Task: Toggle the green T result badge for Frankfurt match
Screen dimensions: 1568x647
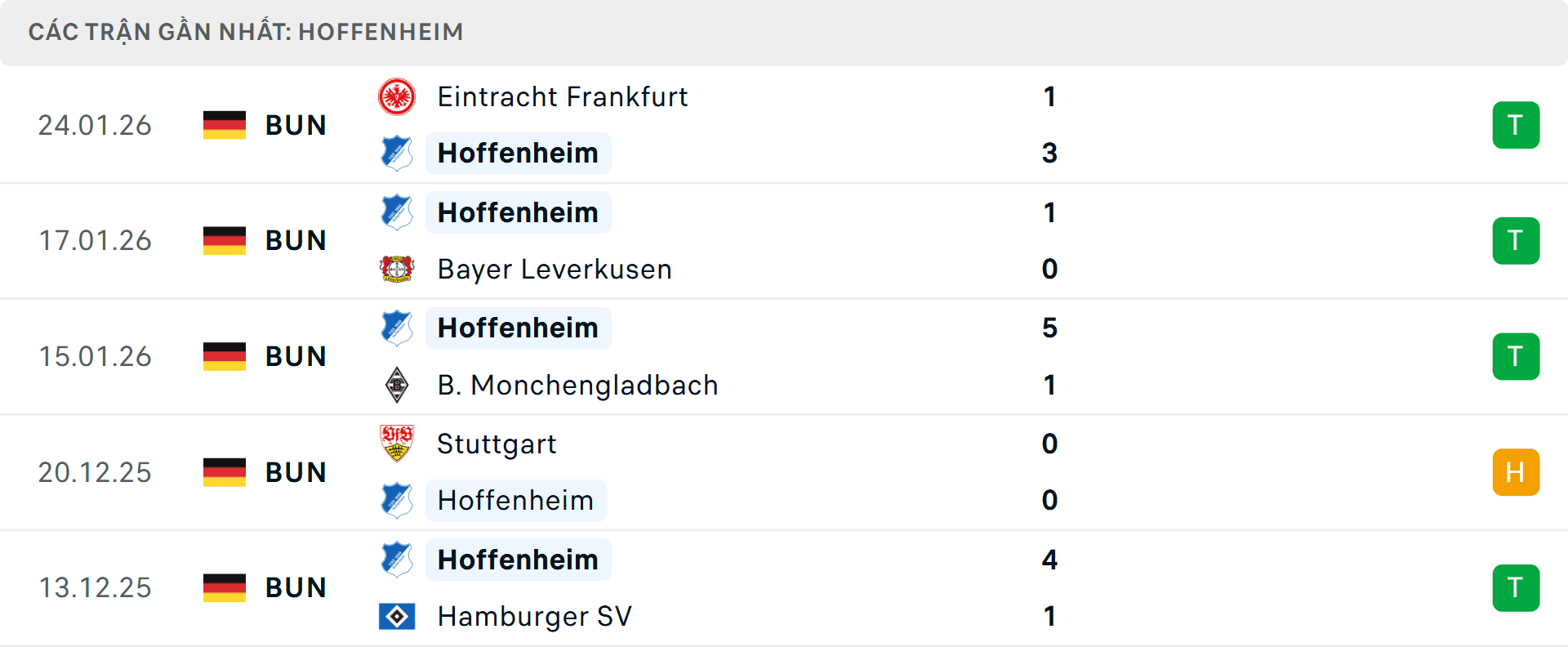Action: [1517, 124]
